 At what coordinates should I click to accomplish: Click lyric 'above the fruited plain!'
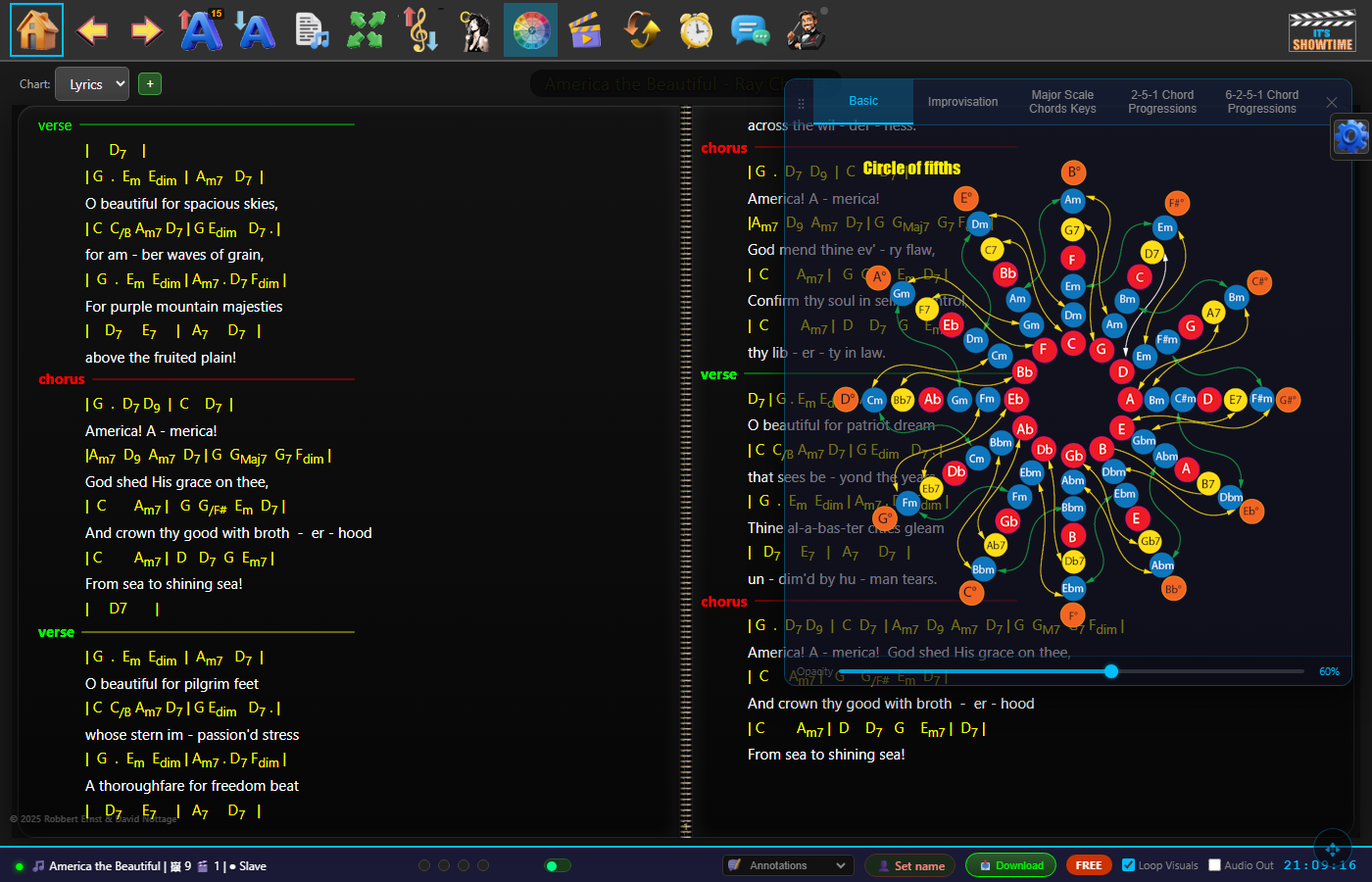[161, 358]
